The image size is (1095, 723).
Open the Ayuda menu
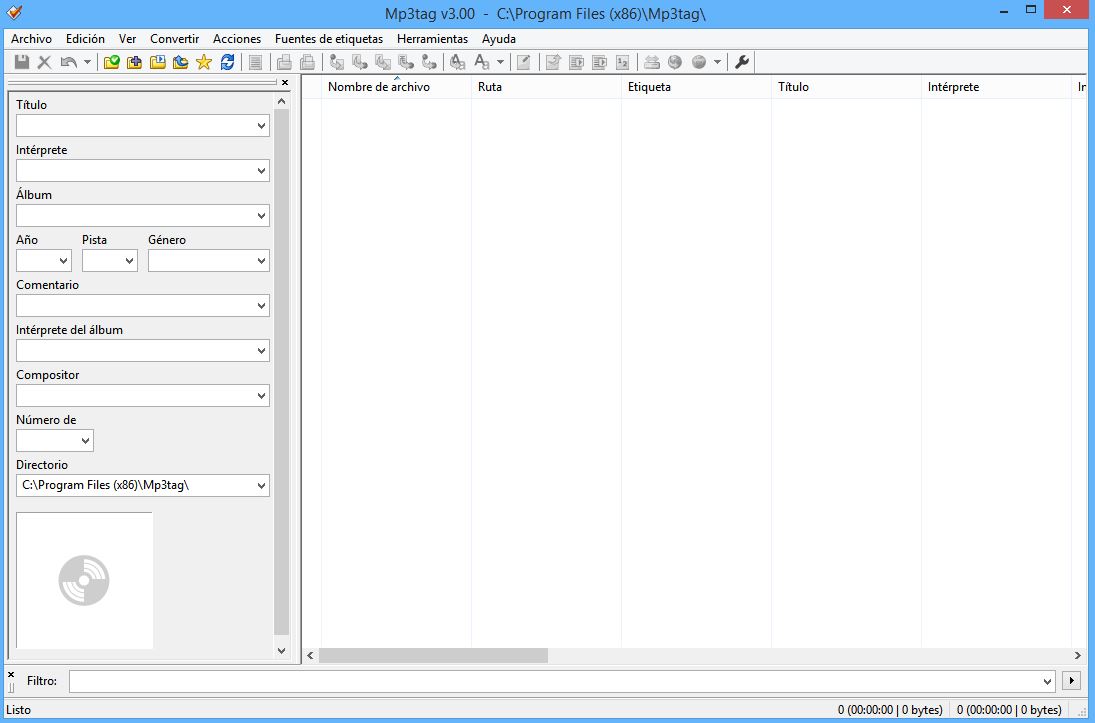point(499,39)
